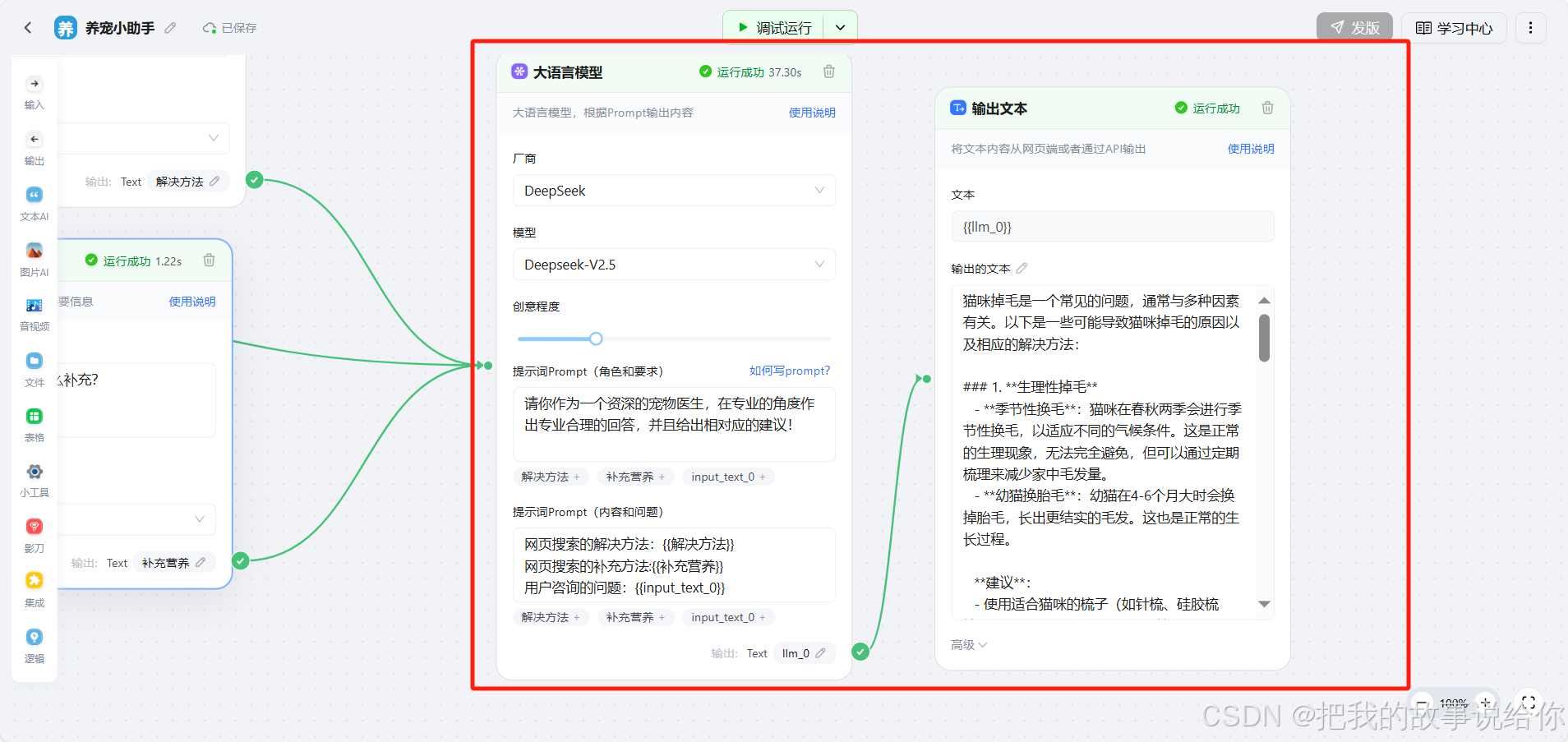Click the 文本 field containing {{llm_0}}

click(1113, 227)
